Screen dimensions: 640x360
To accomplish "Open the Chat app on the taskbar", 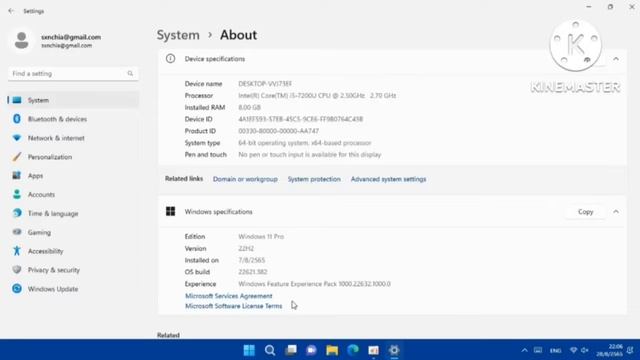I will (311, 350).
